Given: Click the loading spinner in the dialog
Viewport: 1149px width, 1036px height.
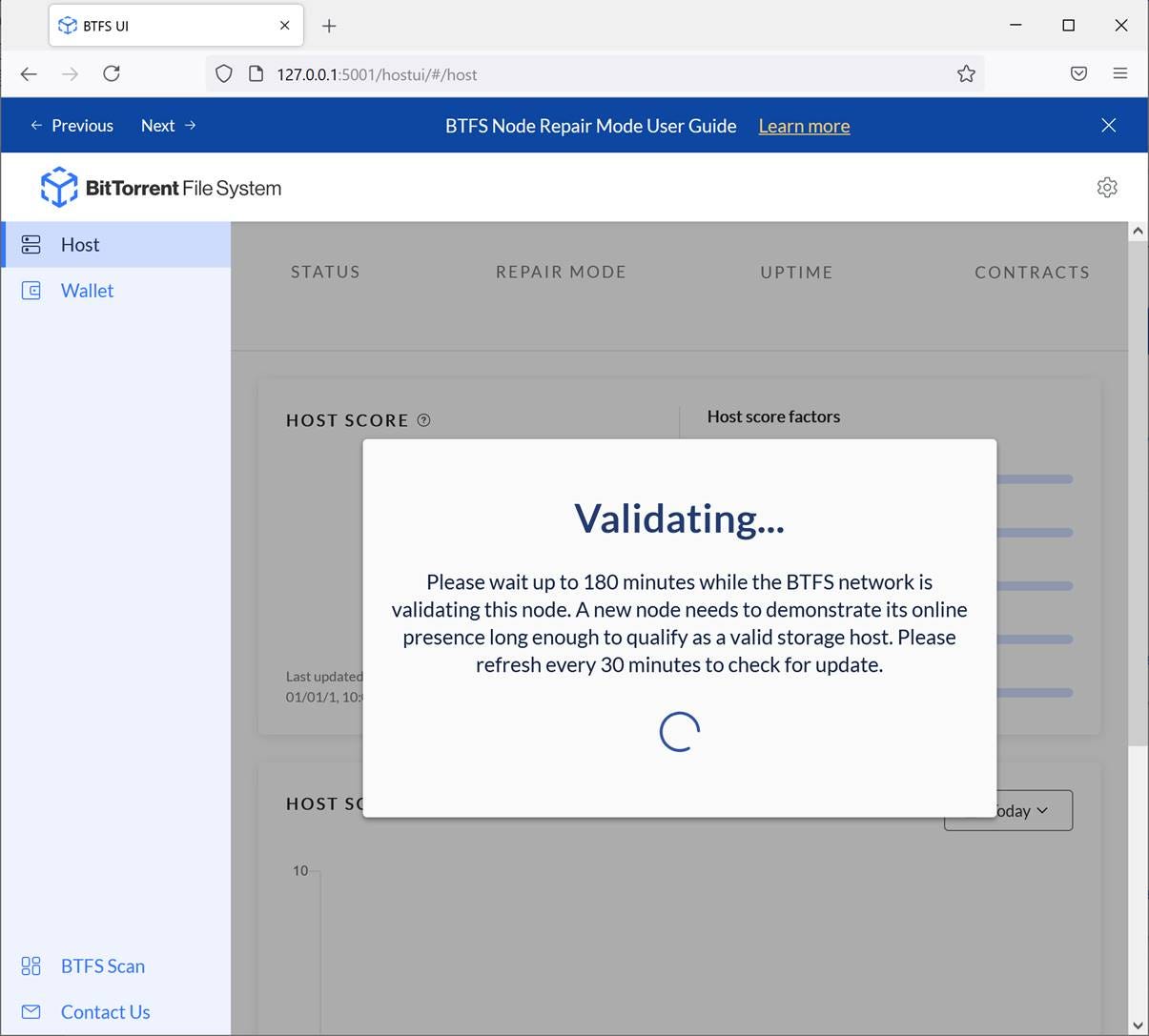Looking at the screenshot, I should click(680, 731).
